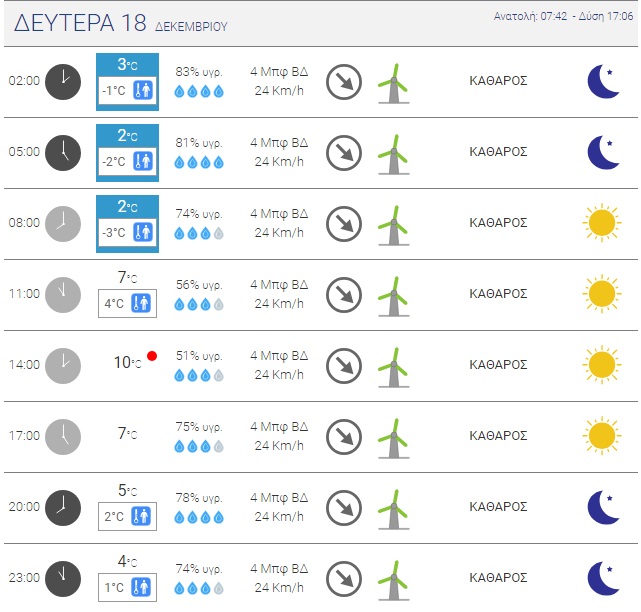Click the wind turbine icon at 02:00
This screenshot has height=612, width=641.
pyautogui.click(x=395, y=81)
